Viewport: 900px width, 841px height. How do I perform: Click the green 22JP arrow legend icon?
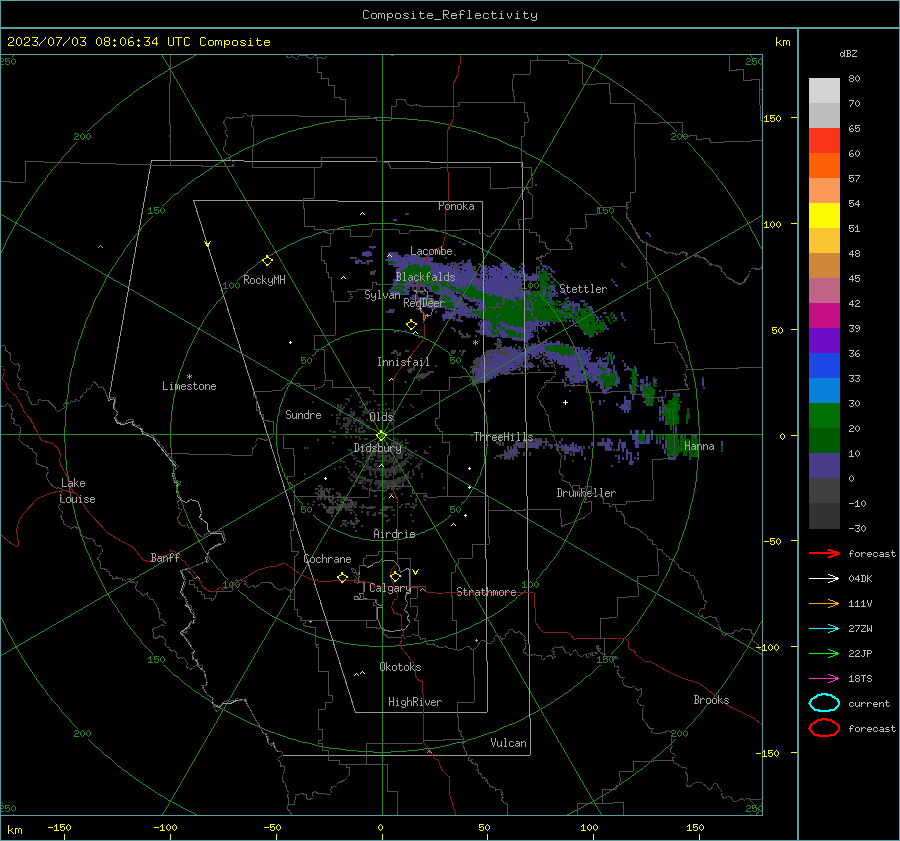click(824, 653)
